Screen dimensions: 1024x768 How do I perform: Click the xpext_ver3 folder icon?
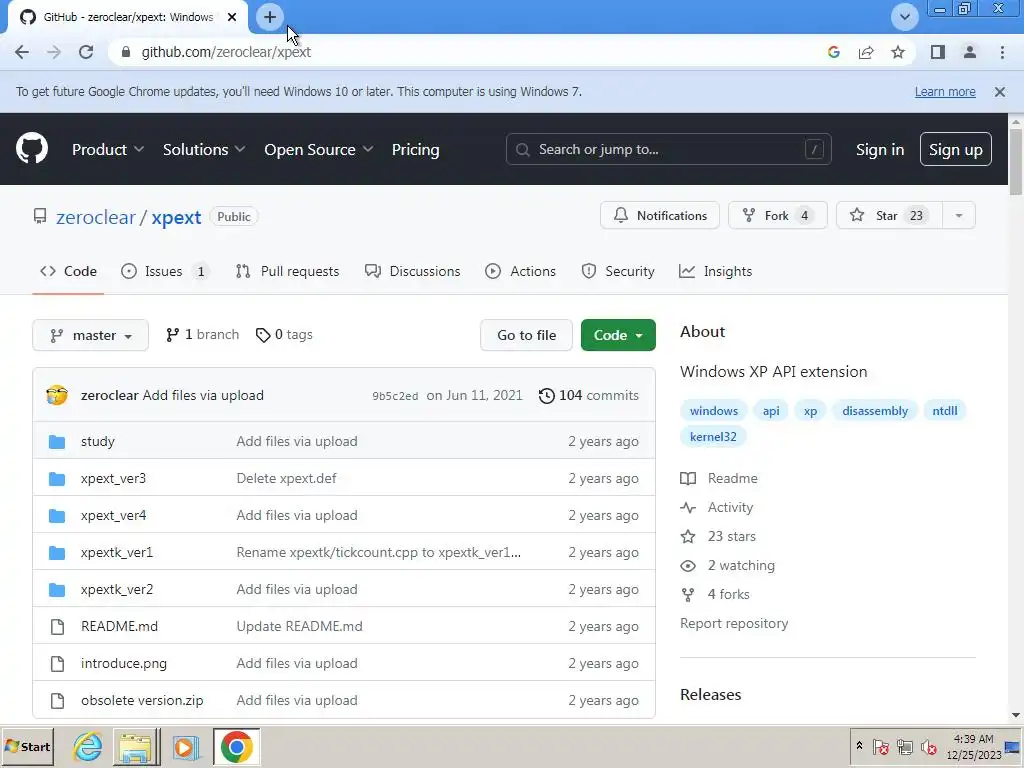pyautogui.click(x=57, y=479)
